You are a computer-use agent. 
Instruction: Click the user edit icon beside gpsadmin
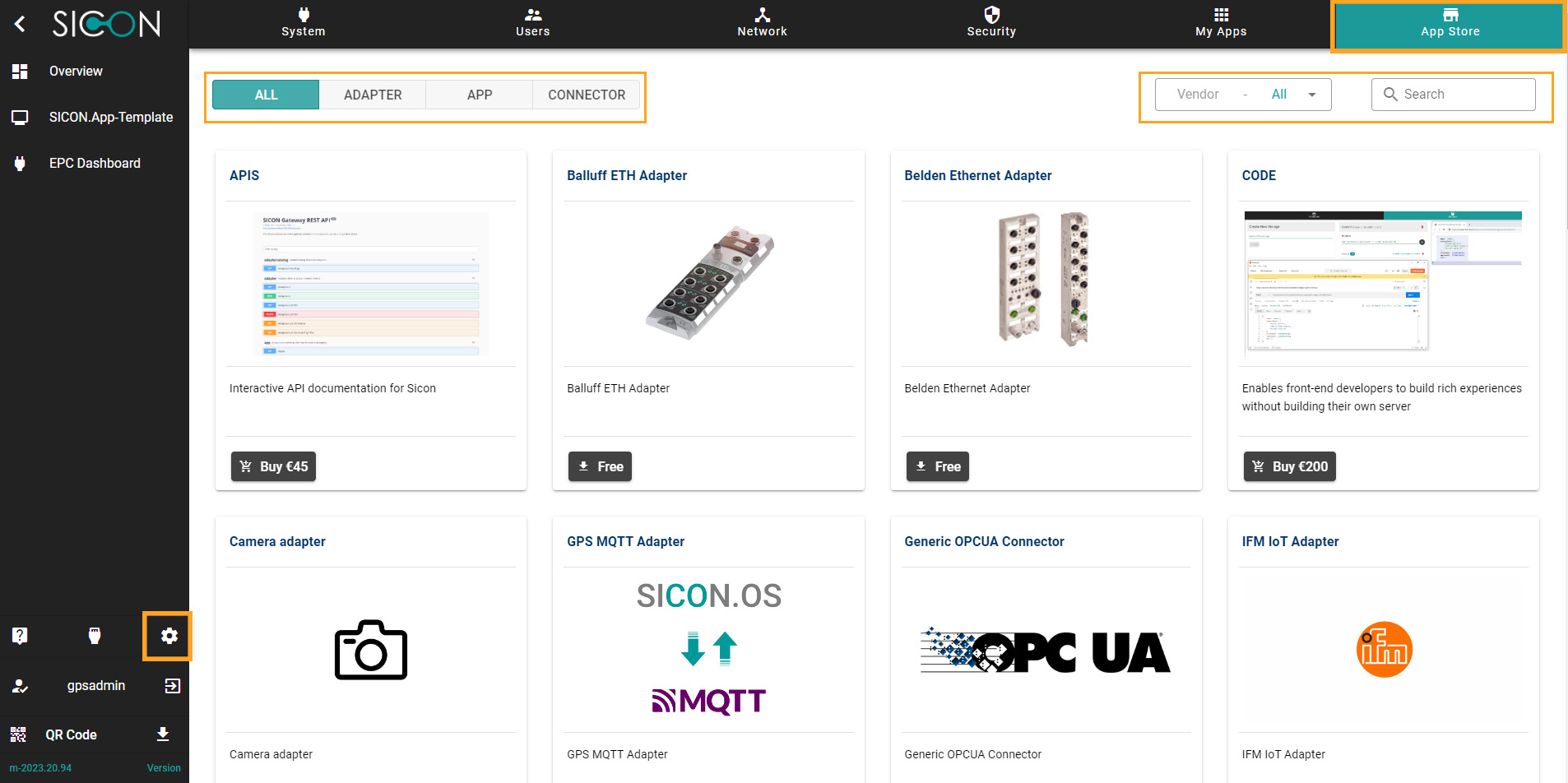click(20, 686)
